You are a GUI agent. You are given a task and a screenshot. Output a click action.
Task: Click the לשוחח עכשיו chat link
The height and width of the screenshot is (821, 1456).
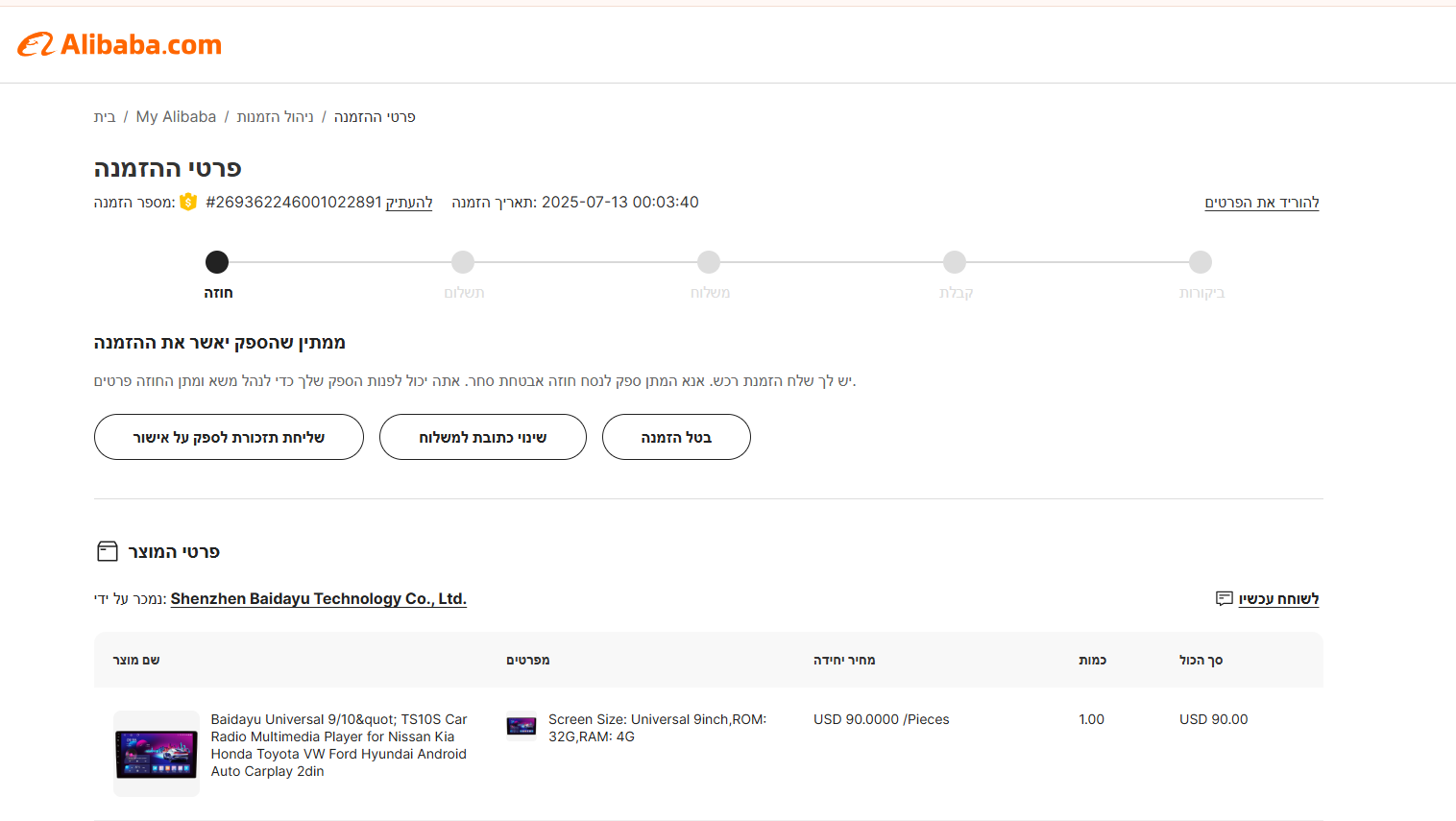1278,598
